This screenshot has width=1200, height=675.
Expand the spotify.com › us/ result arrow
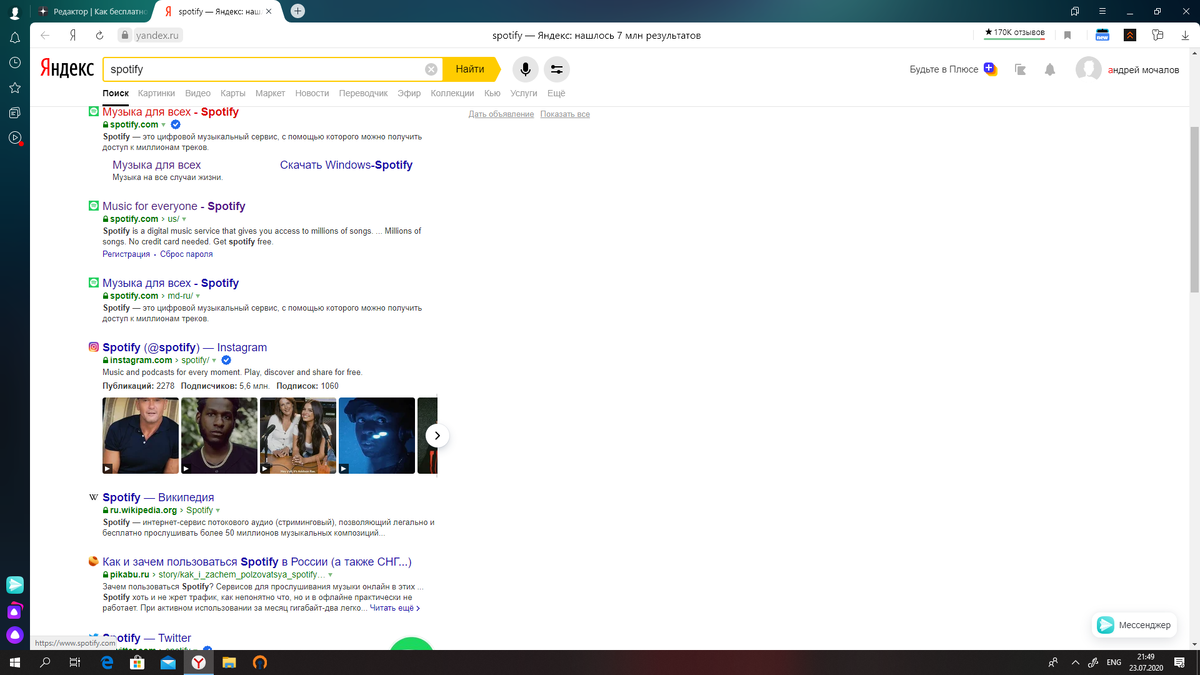[x=184, y=219]
